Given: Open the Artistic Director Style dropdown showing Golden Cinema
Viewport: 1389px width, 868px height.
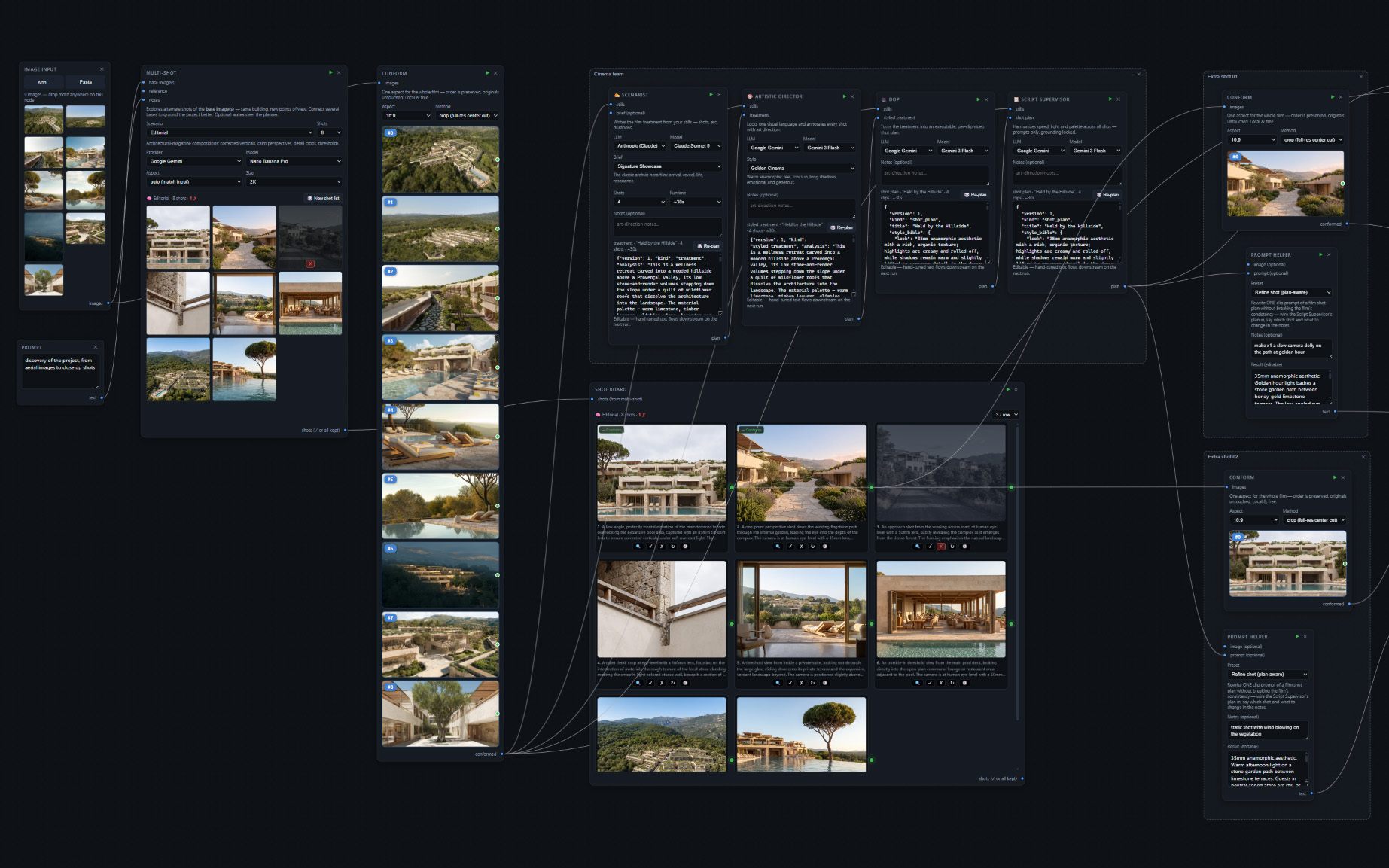Looking at the screenshot, I should [x=801, y=168].
